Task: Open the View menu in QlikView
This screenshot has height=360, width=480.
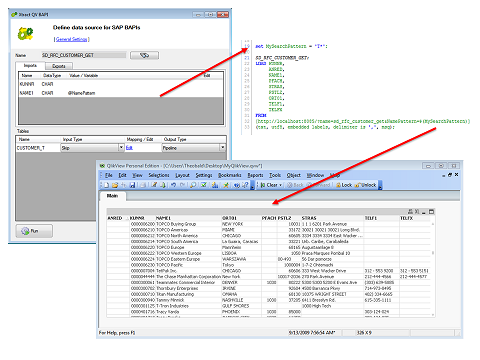Action: click(x=137, y=175)
